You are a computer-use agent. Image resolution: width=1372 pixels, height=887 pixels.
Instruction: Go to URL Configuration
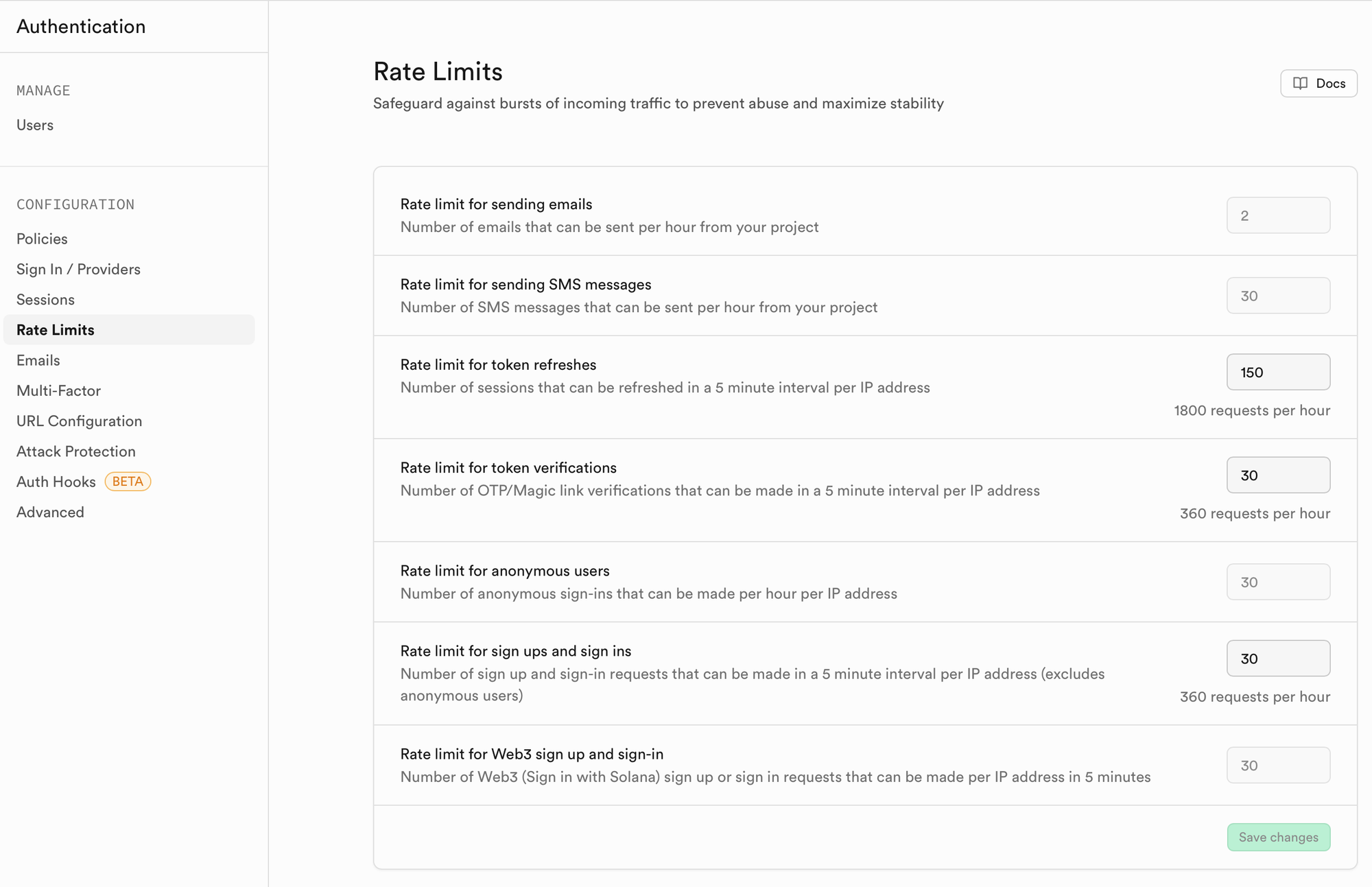79,421
